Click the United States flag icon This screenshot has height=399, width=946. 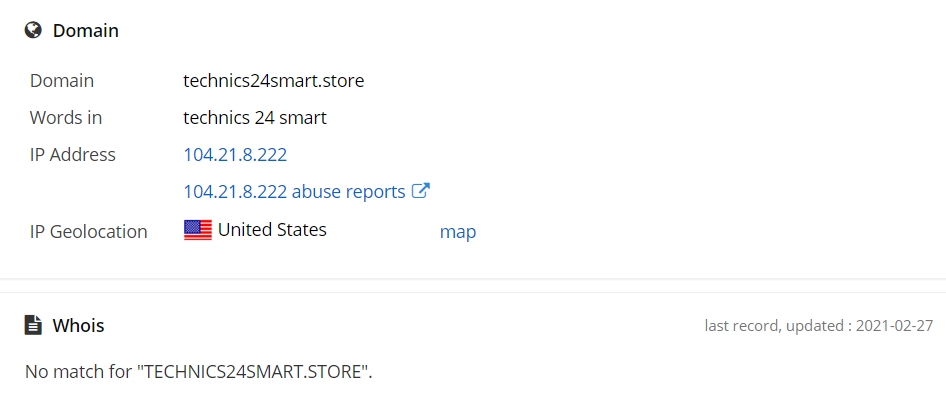pyautogui.click(x=198, y=230)
